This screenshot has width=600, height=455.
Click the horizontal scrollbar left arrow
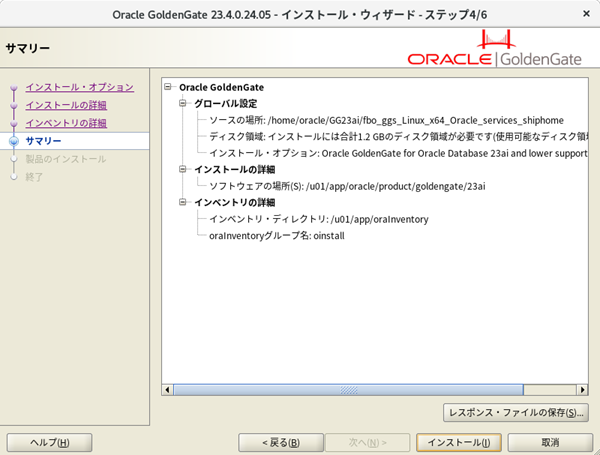coord(167,390)
